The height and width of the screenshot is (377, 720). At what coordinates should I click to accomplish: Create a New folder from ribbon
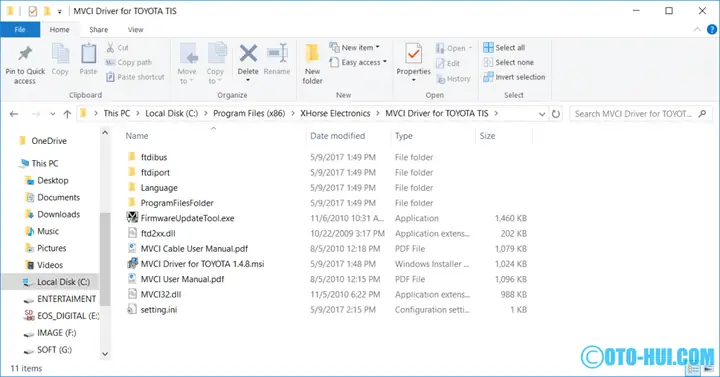pos(312,63)
